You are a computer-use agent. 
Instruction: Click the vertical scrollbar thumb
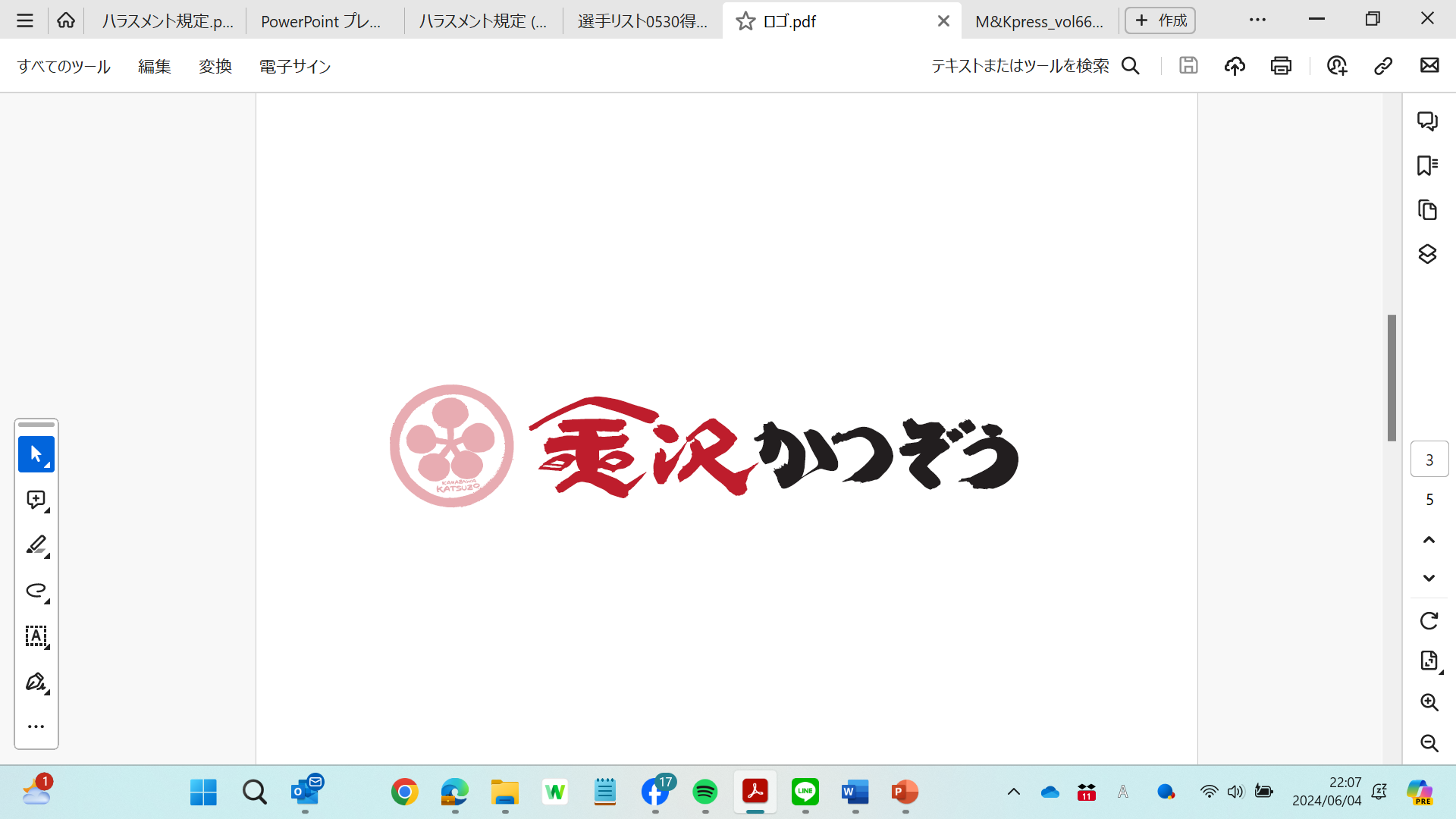[1392, 378]
